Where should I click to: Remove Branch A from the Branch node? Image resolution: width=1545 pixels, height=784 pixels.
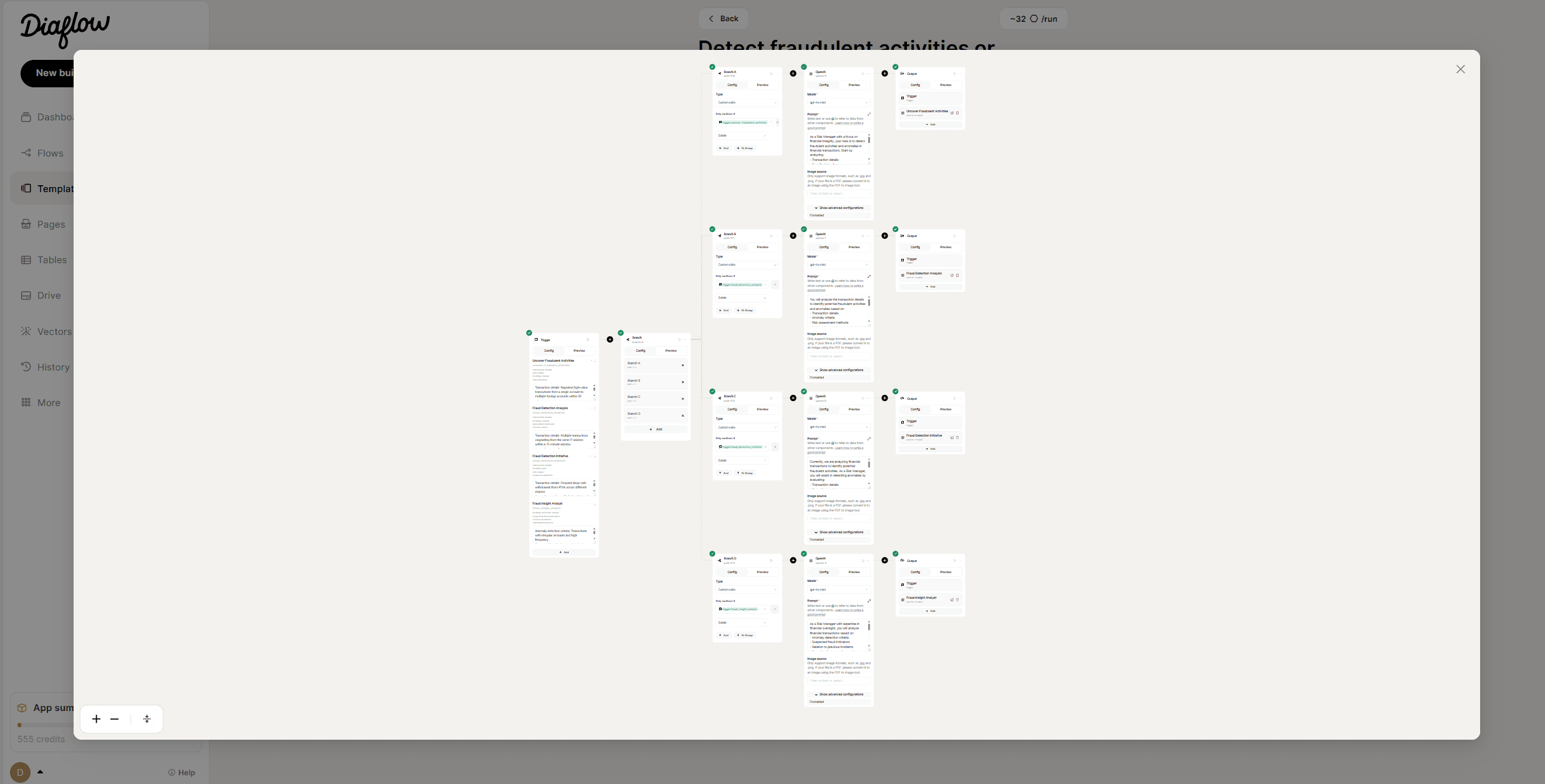point(682,365)
